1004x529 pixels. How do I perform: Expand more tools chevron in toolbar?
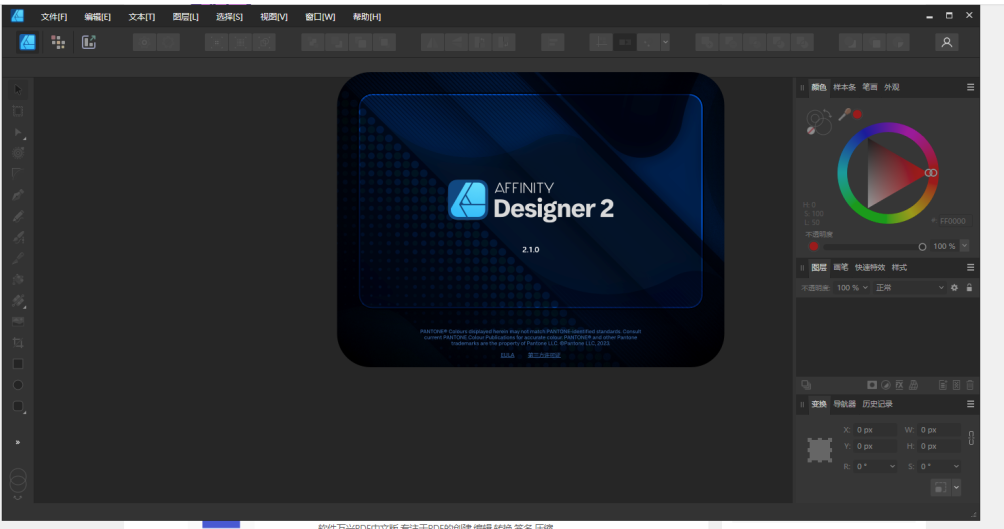click(x=18, y=442)
